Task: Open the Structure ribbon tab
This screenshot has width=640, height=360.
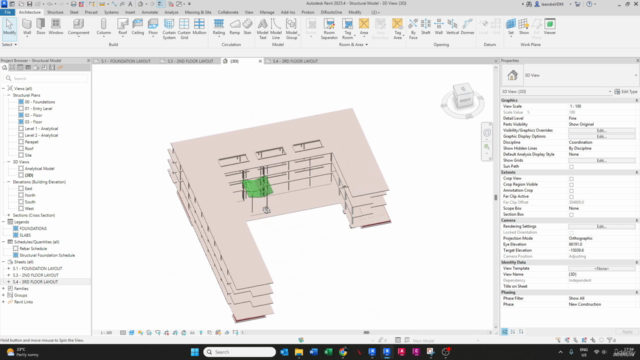Action: pyautogui.click(x=55, y=12)
